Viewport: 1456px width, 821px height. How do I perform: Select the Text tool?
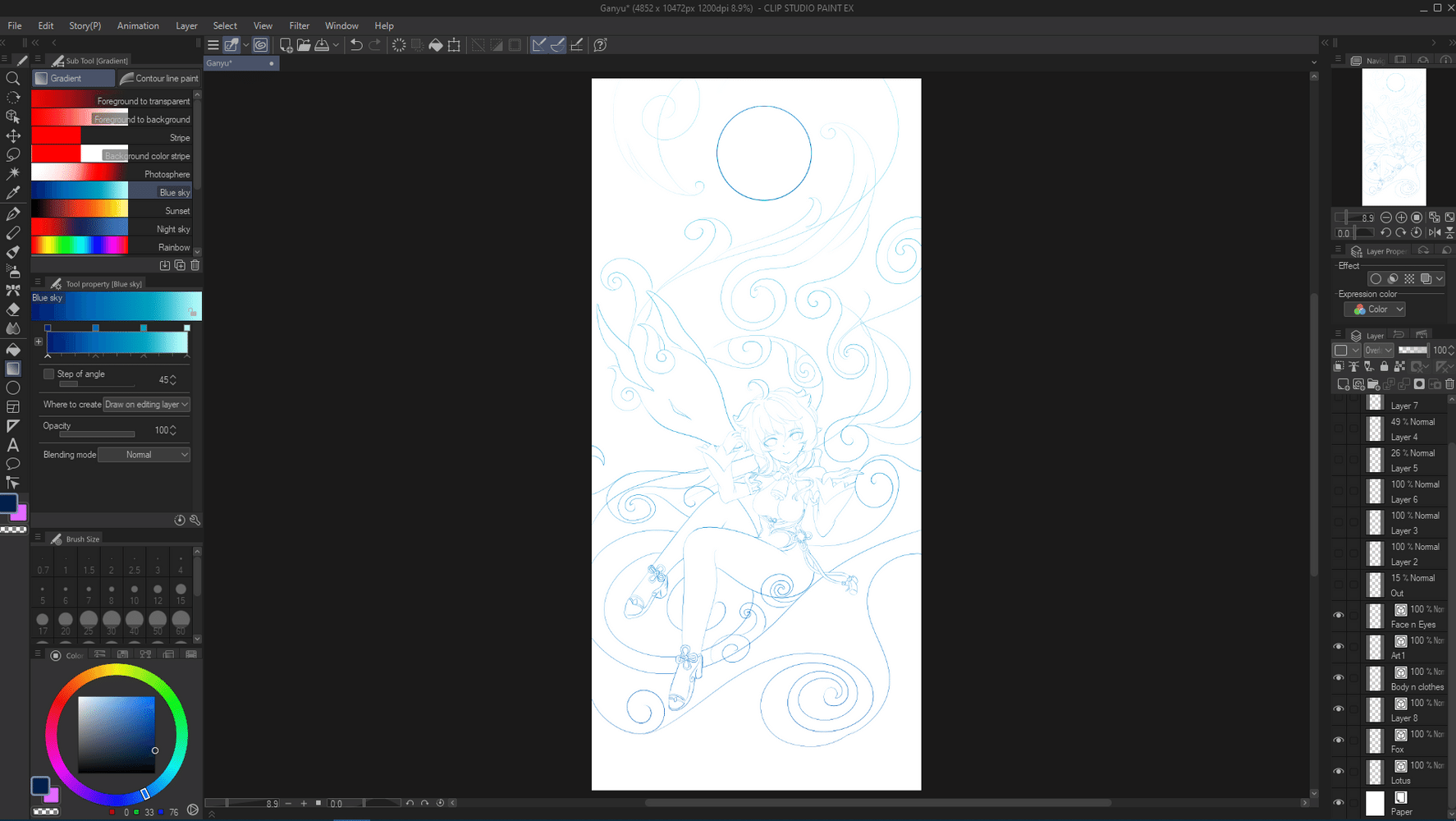[13, 445]
